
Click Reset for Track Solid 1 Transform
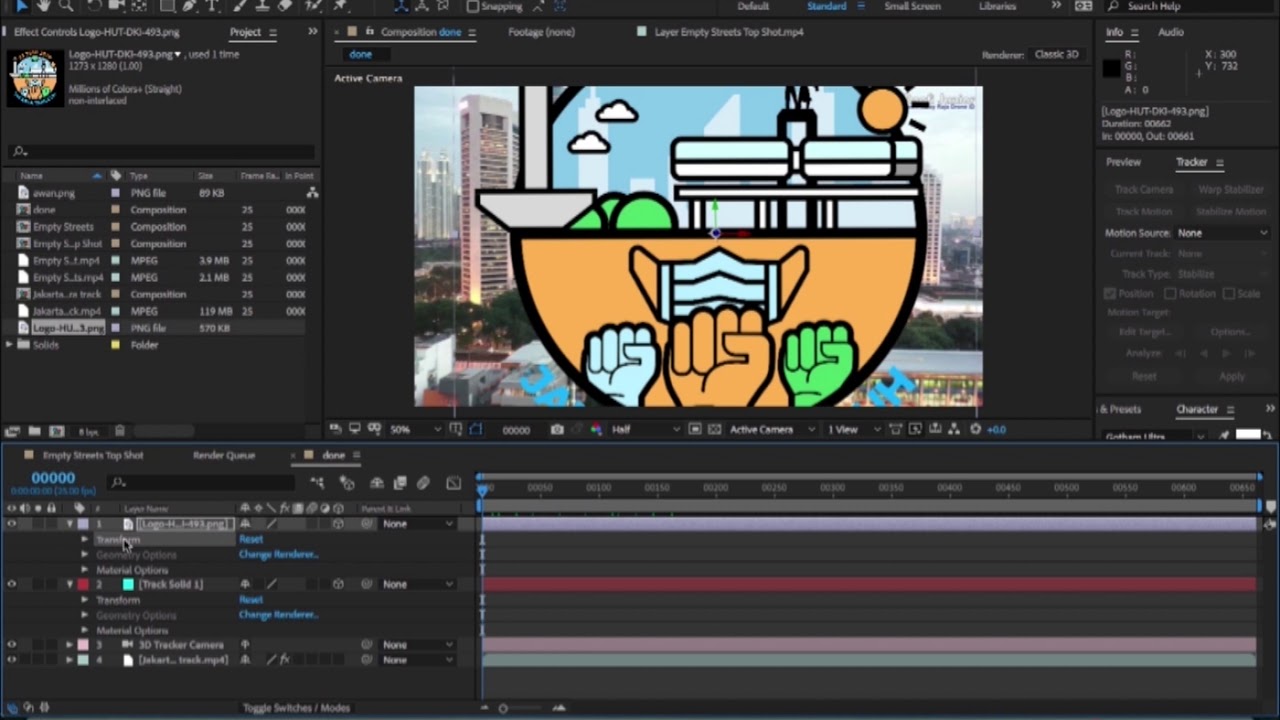click(x=251, y=600)
